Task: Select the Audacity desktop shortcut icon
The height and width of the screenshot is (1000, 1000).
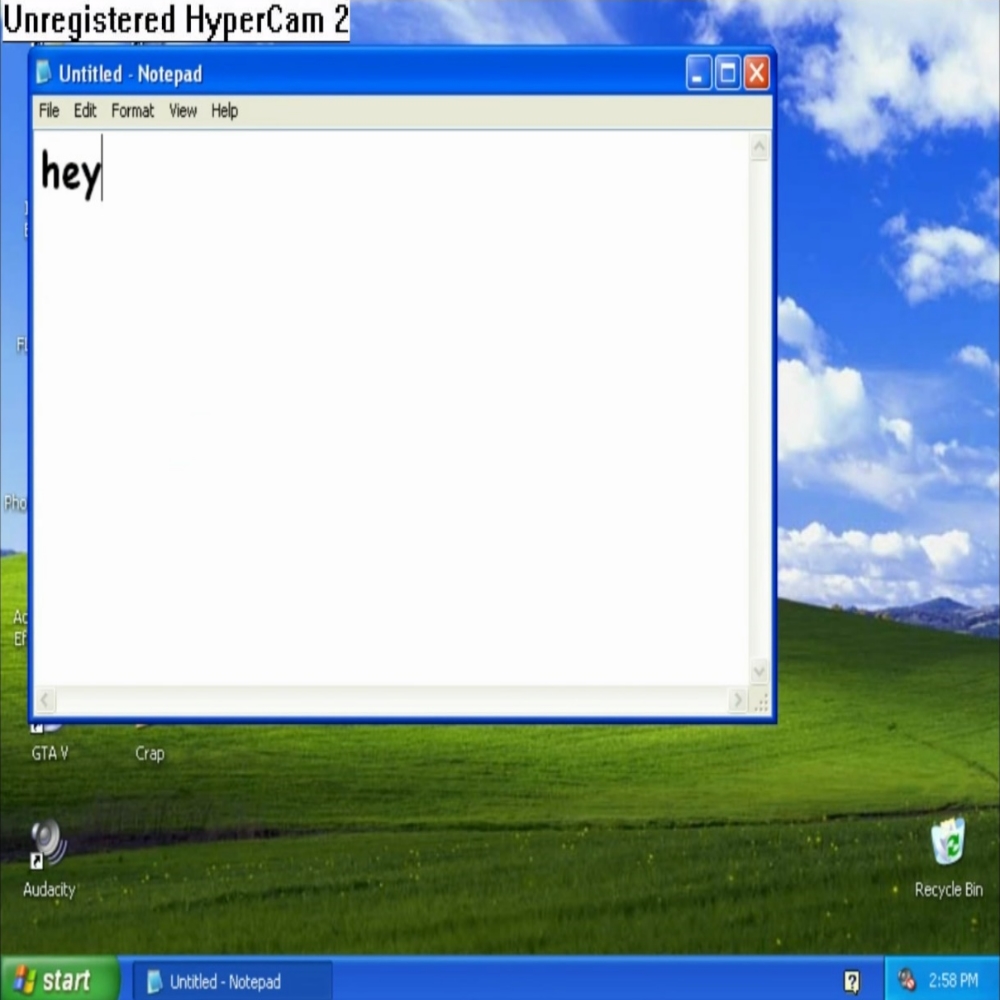Action: pos(48,844)
